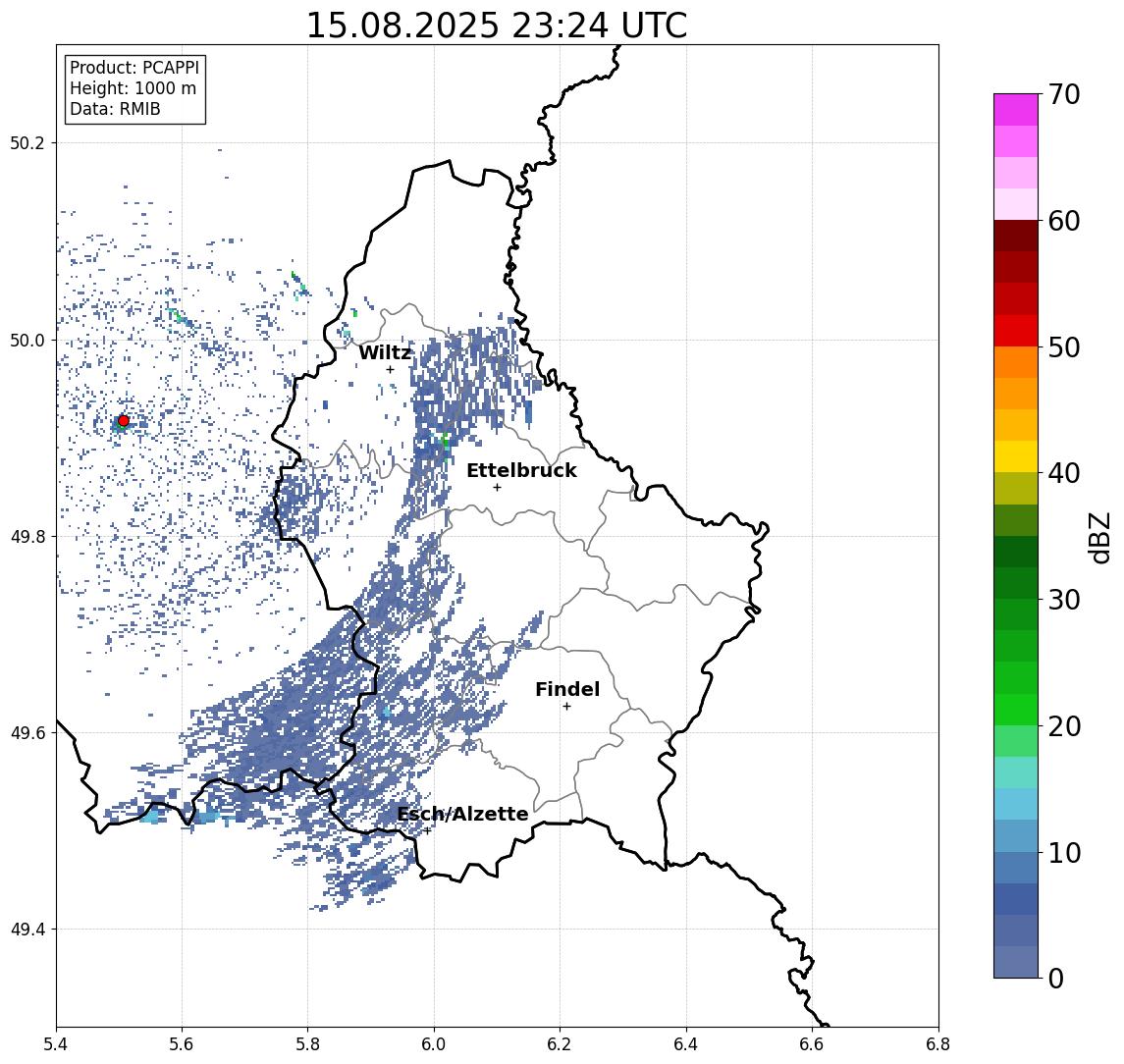The image size is (1124, 1064).
Task: Click the 20 value on the colorbar
Action: tap(1064, 725)
